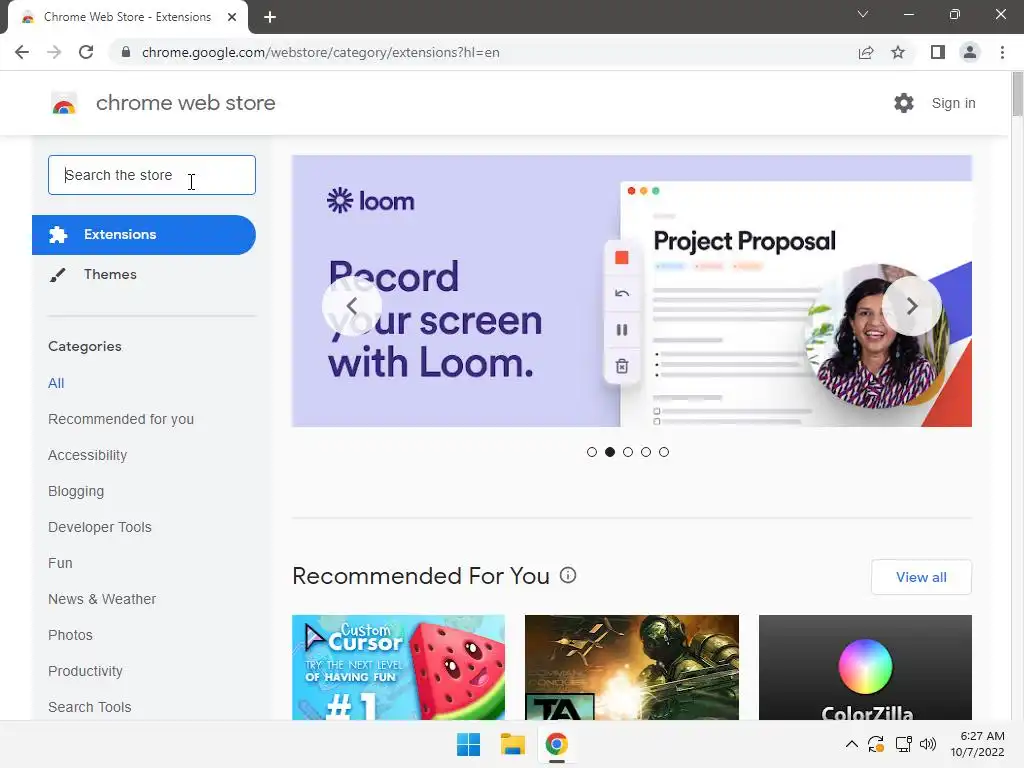Open the Photos category
This screenshot has height=768, width=1024.
(71, 635)
